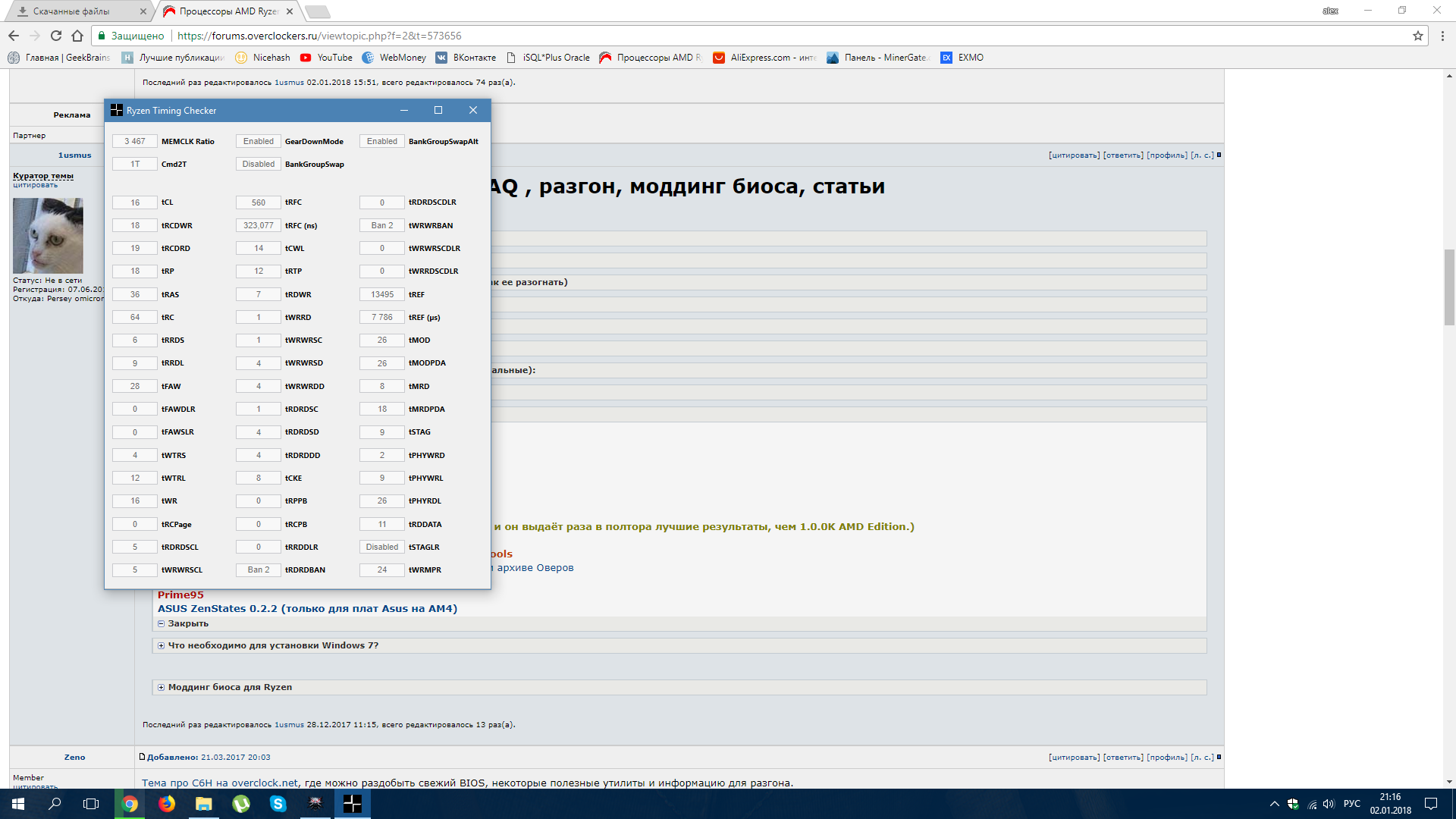Open the notification center icon
1456x819 pixels.
point(1431,804)
